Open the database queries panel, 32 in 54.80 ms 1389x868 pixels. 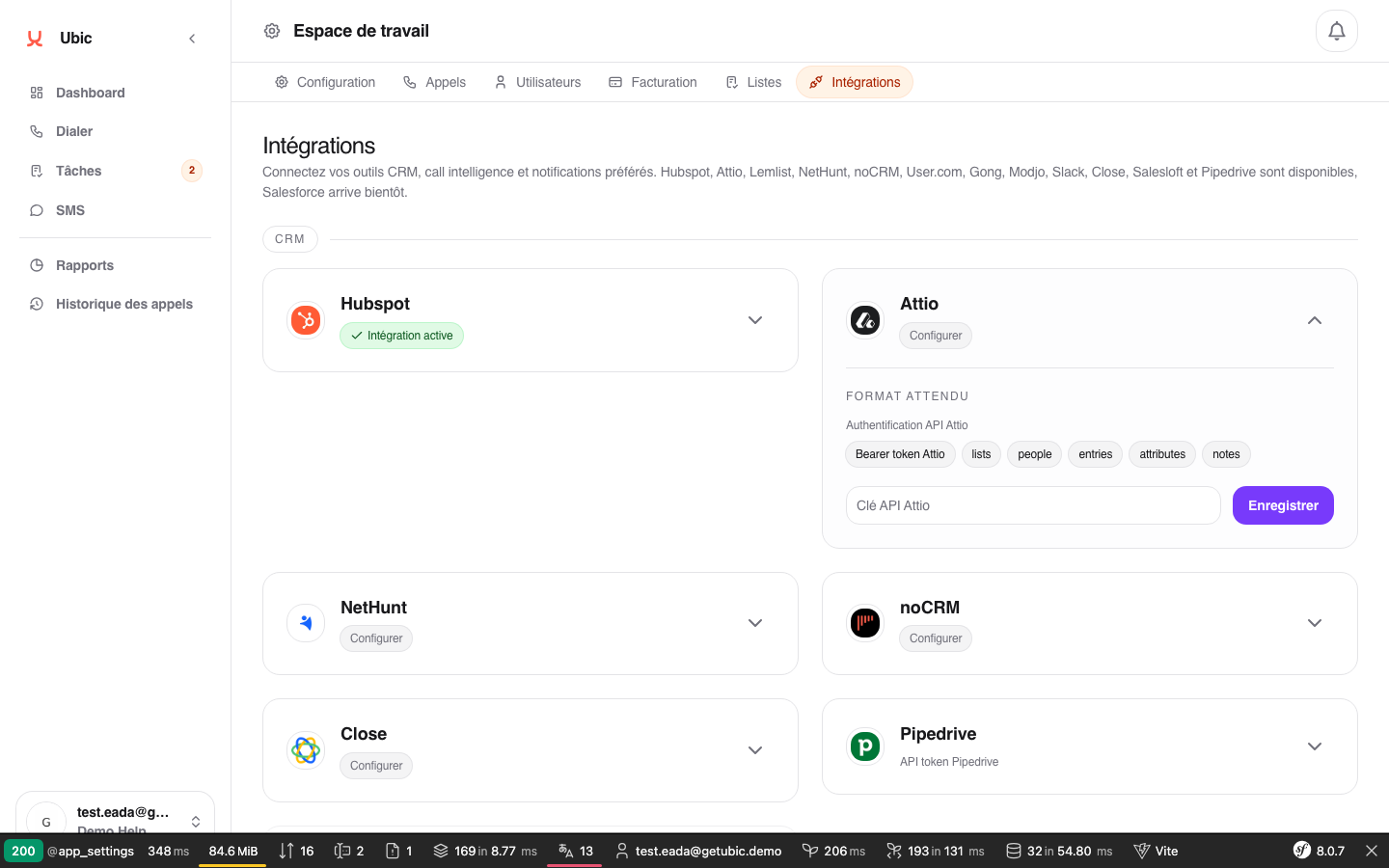[1059, 851]
